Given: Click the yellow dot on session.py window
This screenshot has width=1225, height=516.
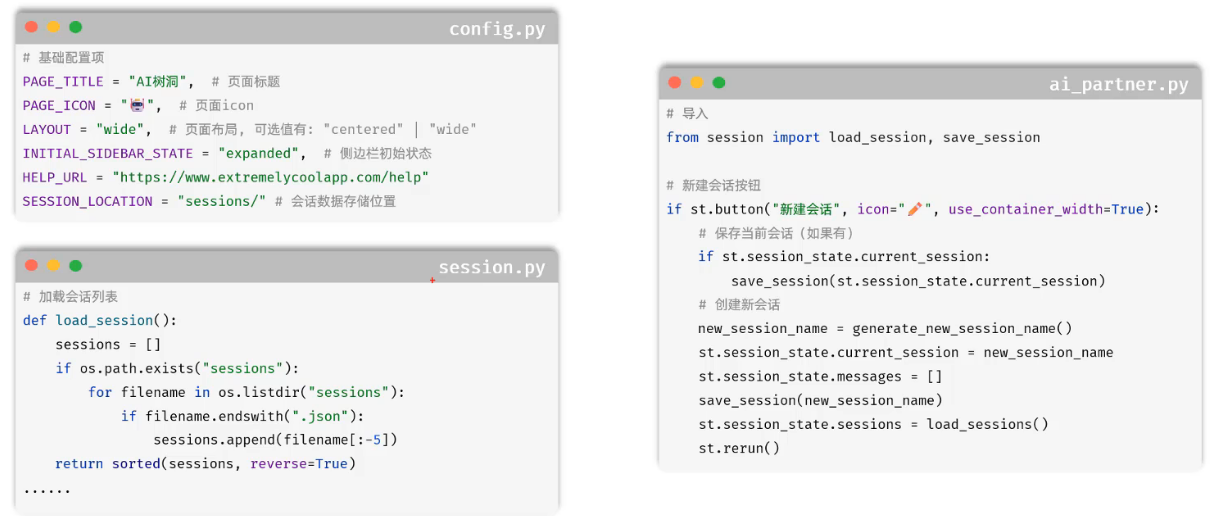Looking at the screenshot, I should [x=54, y=265].
